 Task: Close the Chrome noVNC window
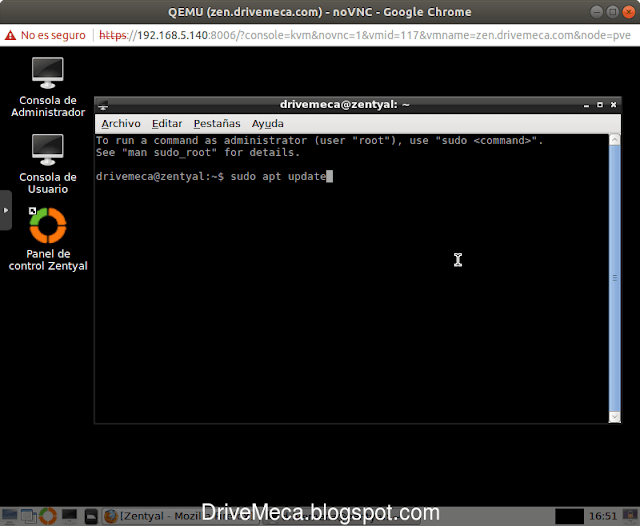[628, 12]
